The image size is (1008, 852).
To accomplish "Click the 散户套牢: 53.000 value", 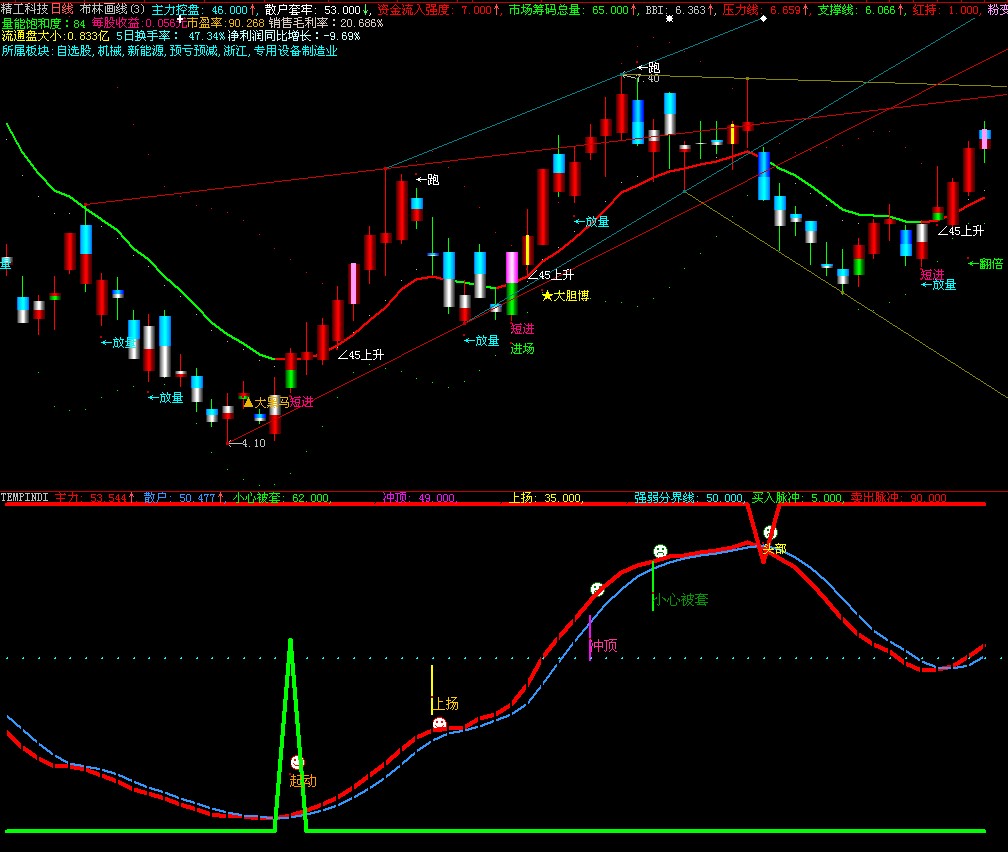I will point(317,10).
